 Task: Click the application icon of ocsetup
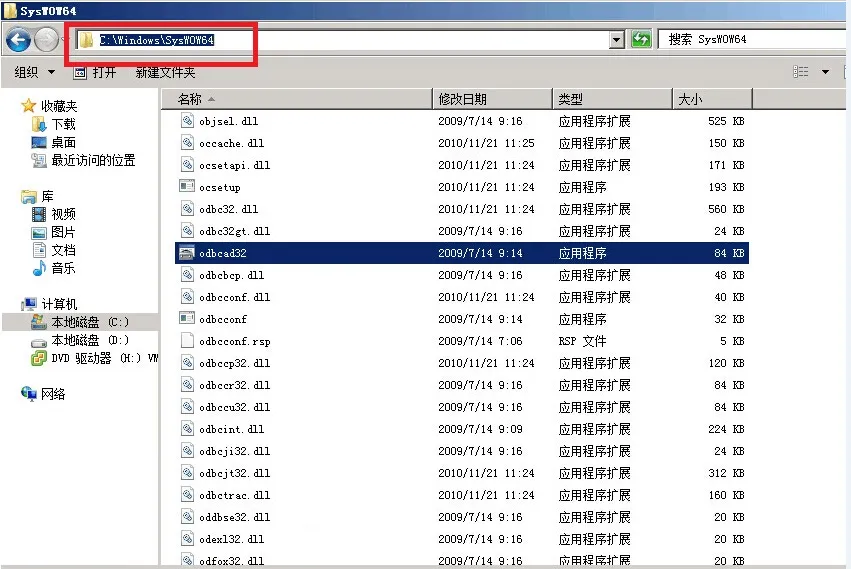click(x=187, y=186)
